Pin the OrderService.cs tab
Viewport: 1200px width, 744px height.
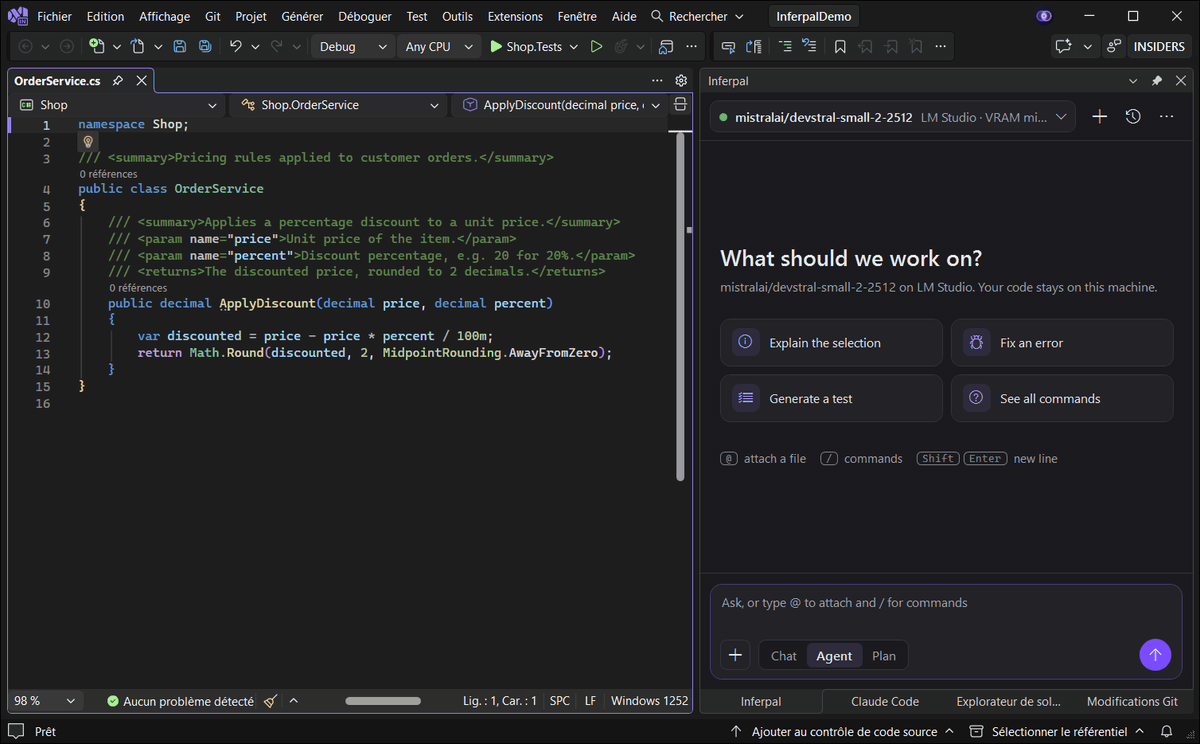[x=118, y=81]
